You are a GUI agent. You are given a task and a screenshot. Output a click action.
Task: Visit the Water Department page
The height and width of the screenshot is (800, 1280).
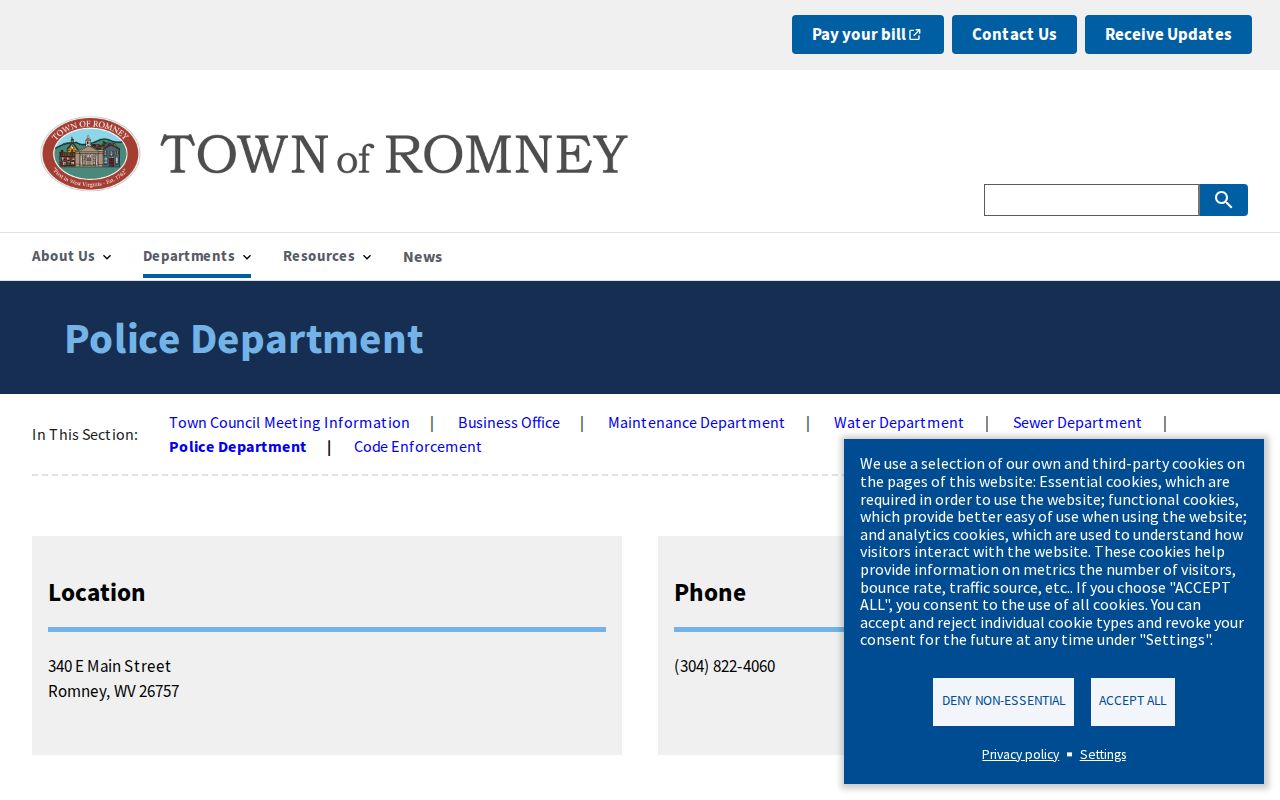[x=899, y=422]
